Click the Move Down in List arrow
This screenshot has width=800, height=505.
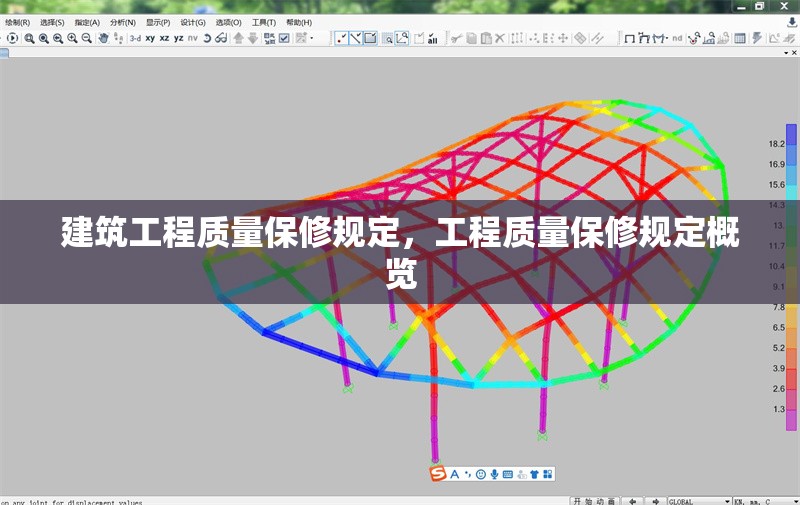tap(253, 38)
